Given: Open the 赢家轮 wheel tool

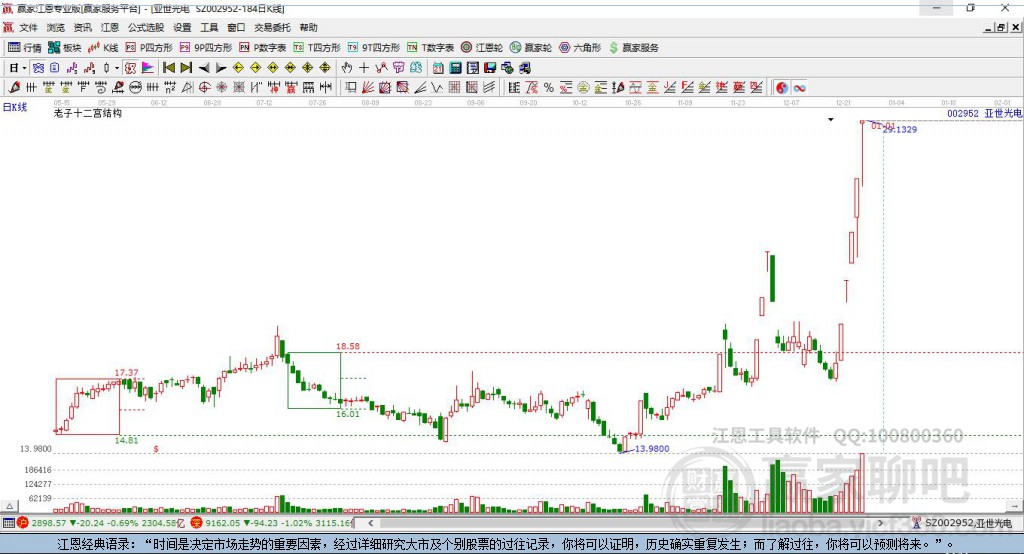Looking at the screenshot, I should [x=531, y=48].
